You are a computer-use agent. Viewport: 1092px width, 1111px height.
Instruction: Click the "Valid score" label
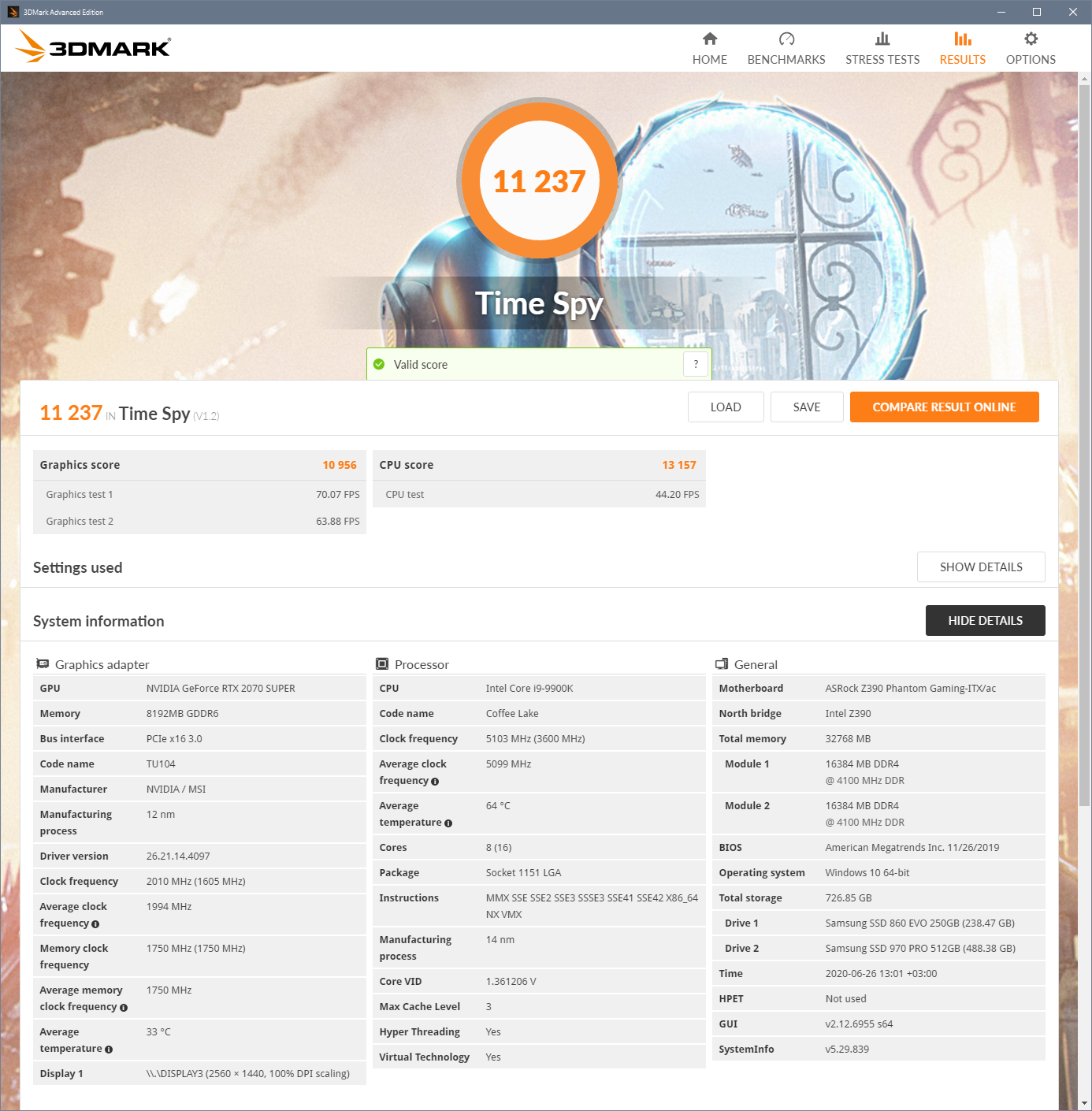point(421,365)
